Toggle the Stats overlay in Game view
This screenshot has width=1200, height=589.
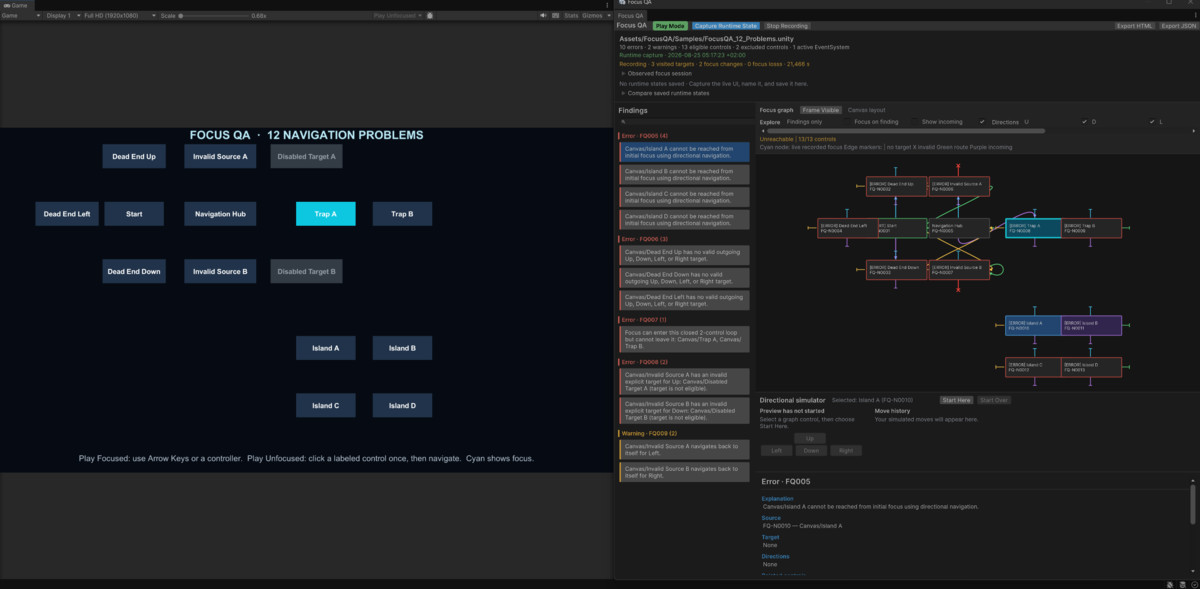click(x=571, y=16)
